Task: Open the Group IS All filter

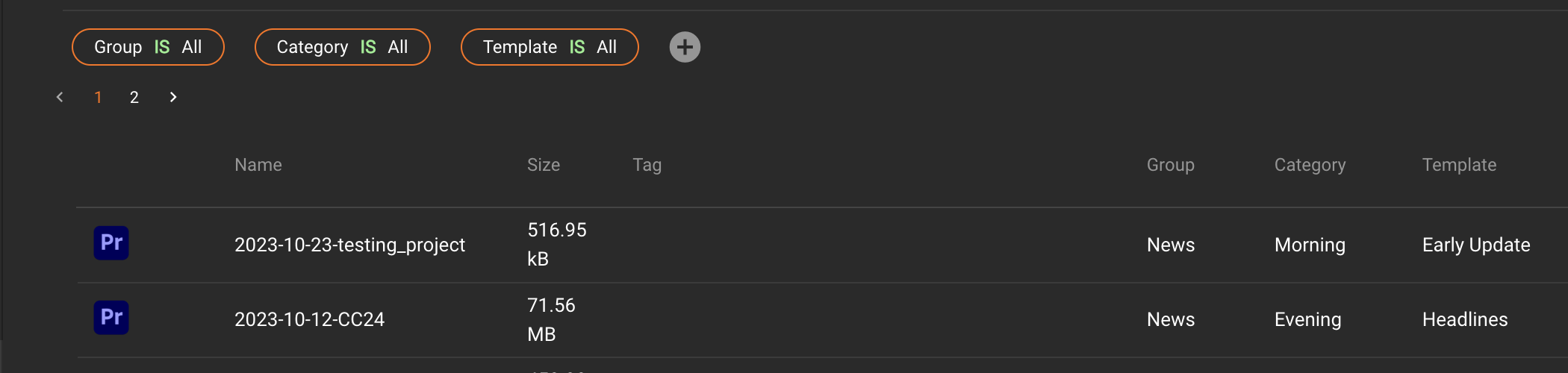Action: [148, 47]
